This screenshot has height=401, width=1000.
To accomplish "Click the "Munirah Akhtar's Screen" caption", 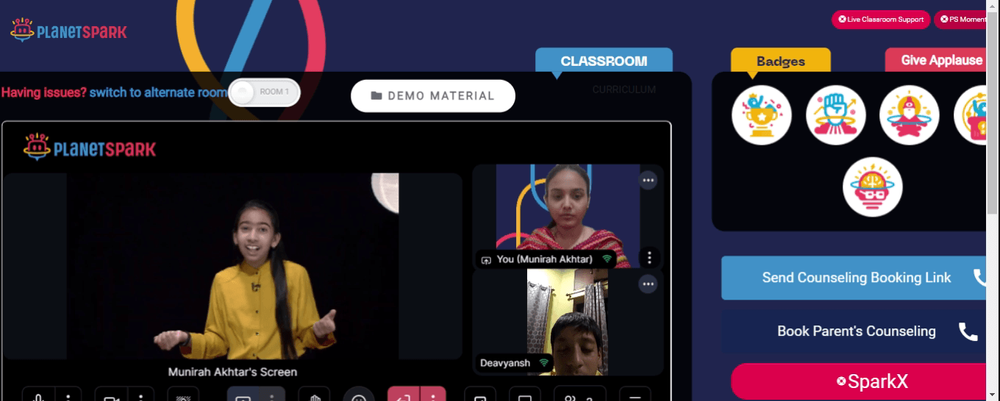I will click(x=233, y=372).
